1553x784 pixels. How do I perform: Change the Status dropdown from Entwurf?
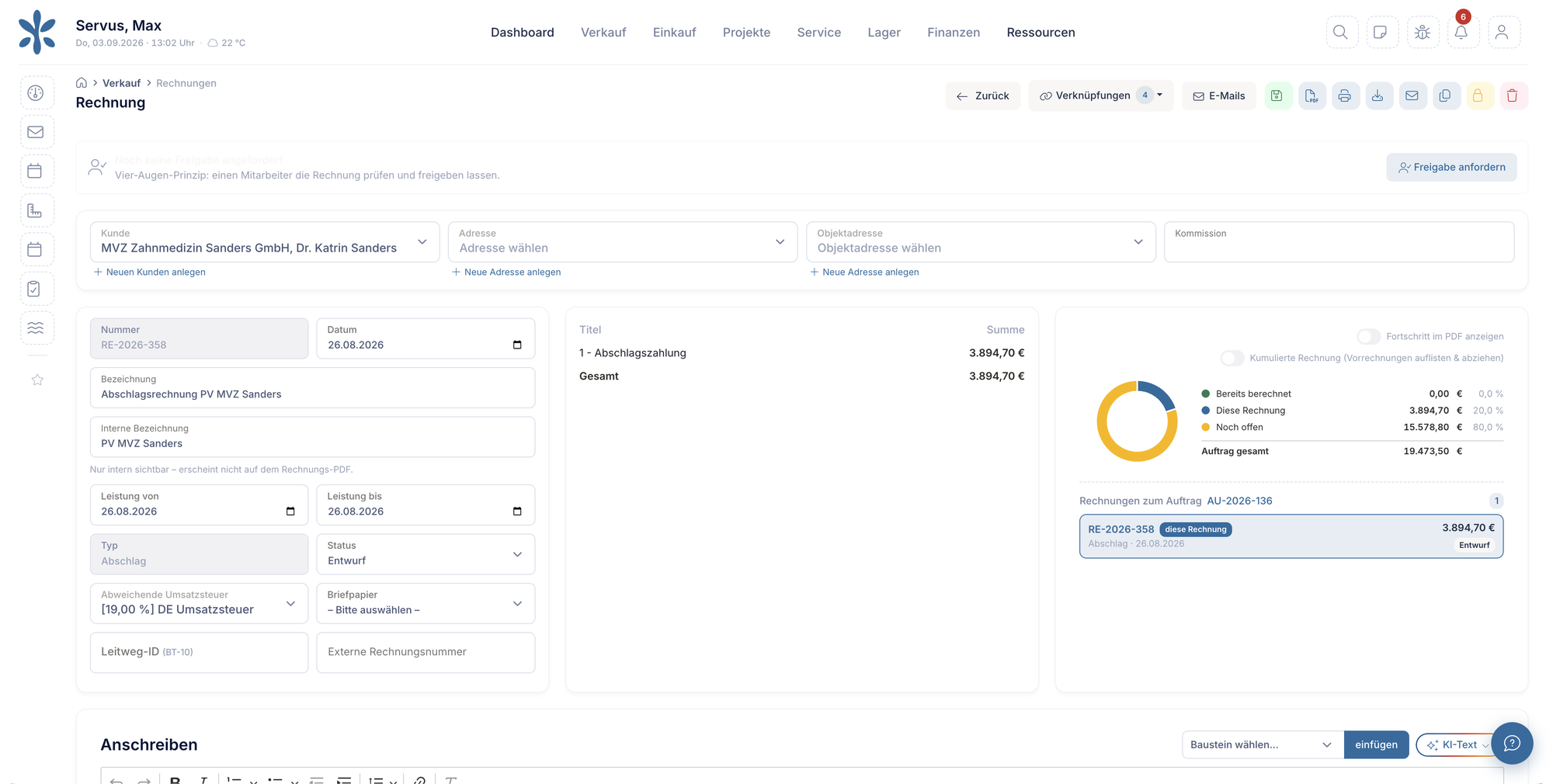coord(426,553)
